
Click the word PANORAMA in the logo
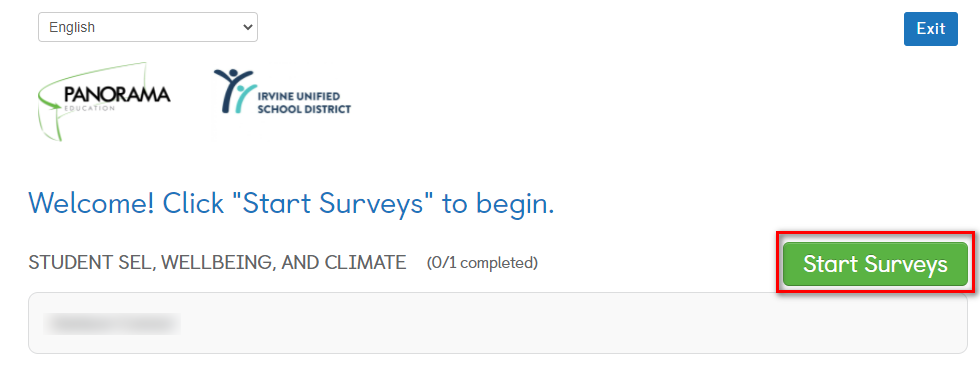pyautogui.click(x=117, y=95)
